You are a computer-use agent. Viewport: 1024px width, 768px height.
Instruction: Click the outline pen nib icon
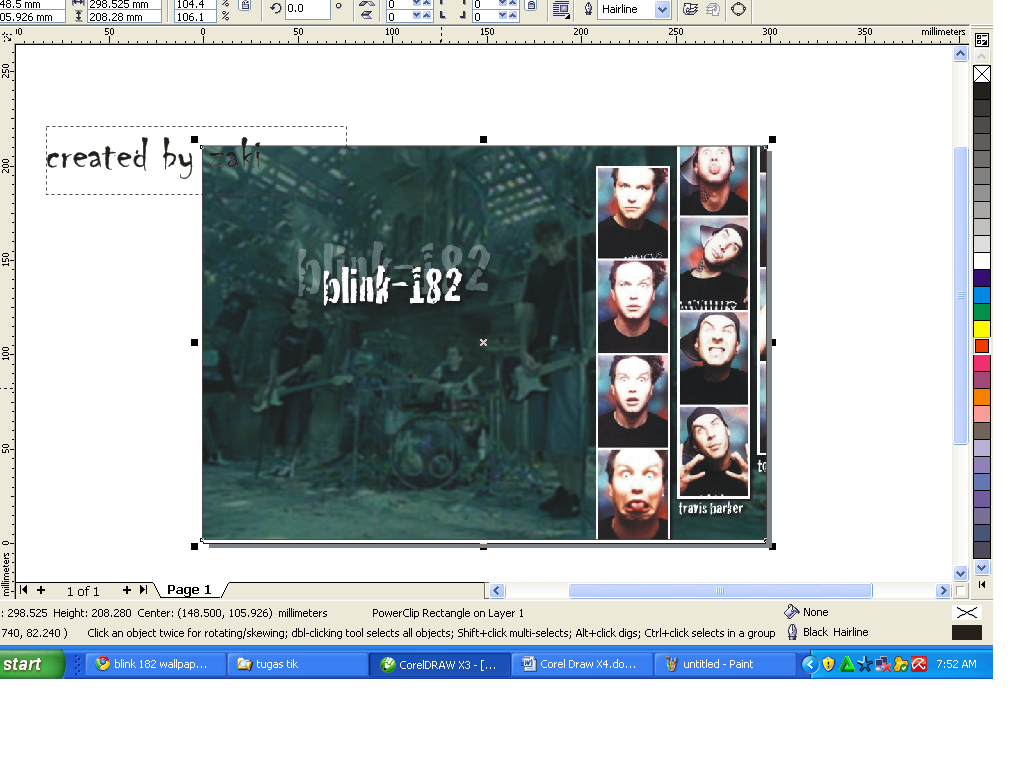point(588,9)
